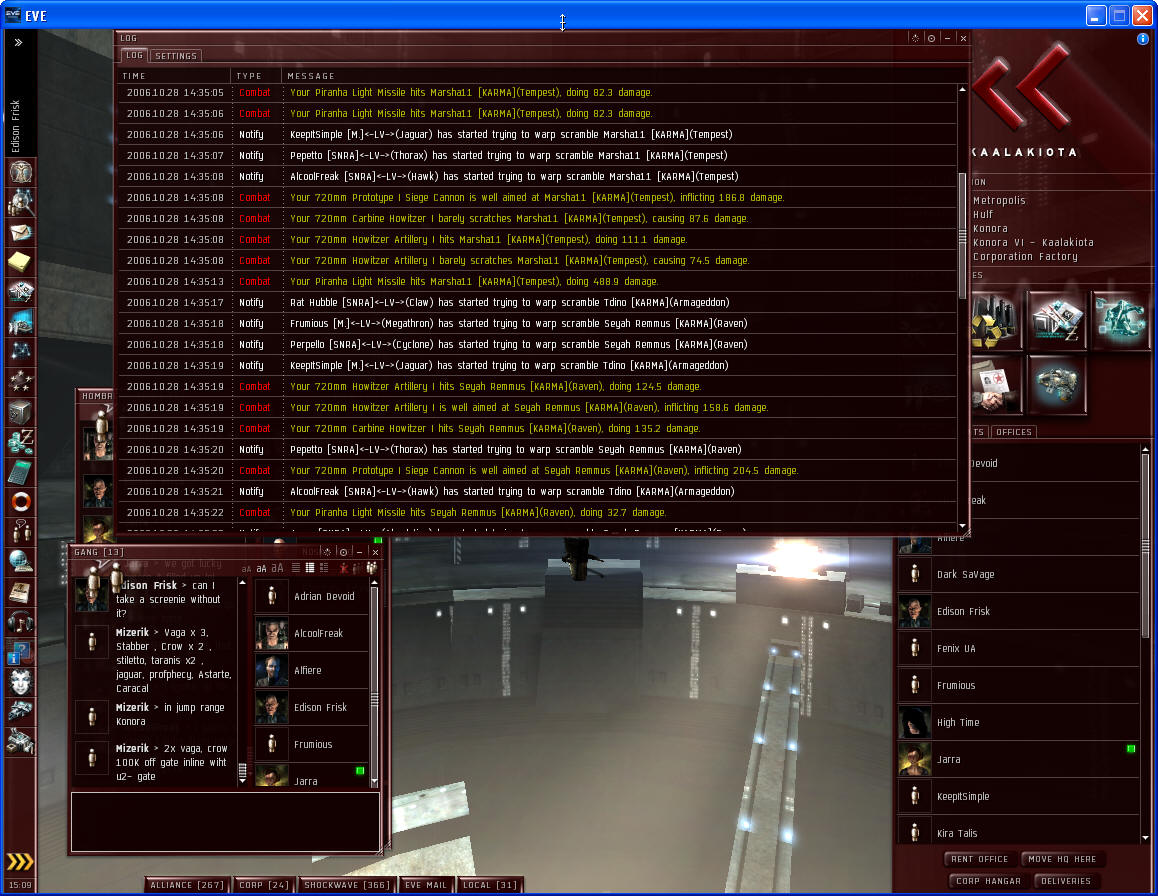Open the Items hangar sidebar icon
Image resolution: width=1158 pixels, height=896 pixels.
tap(21, 741)
